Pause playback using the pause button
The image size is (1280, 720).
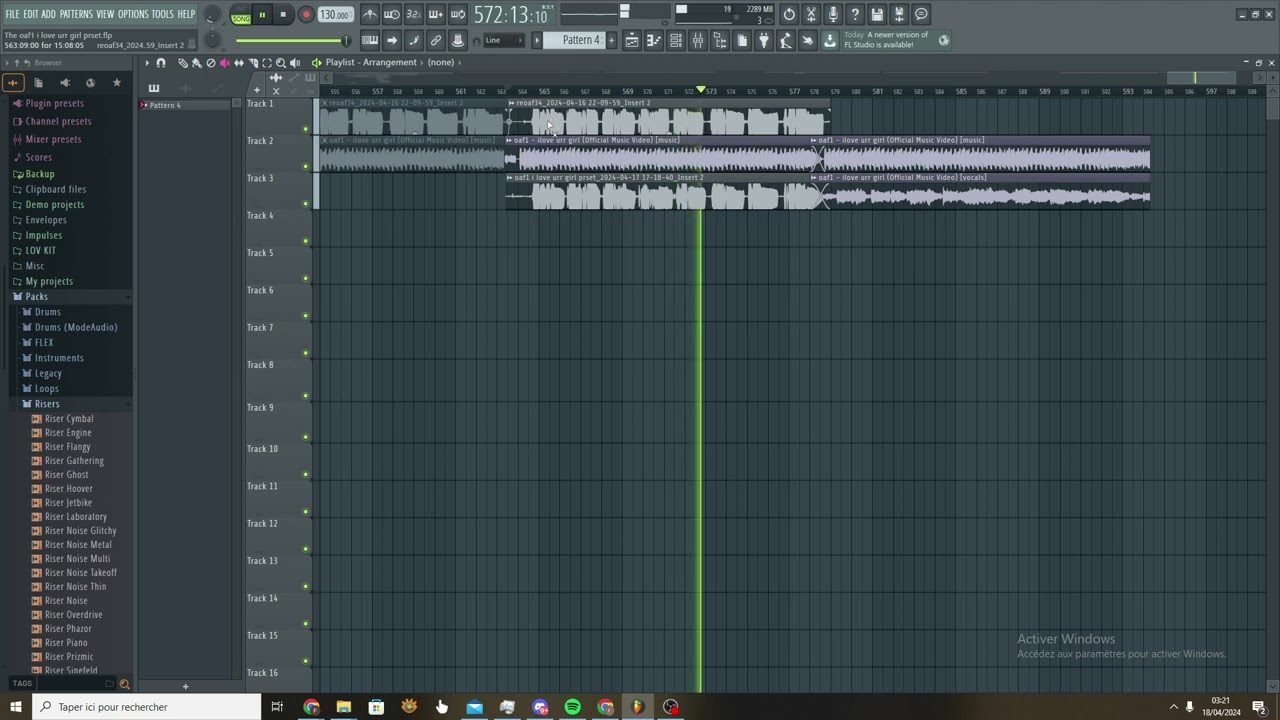(x=262, y=15)
